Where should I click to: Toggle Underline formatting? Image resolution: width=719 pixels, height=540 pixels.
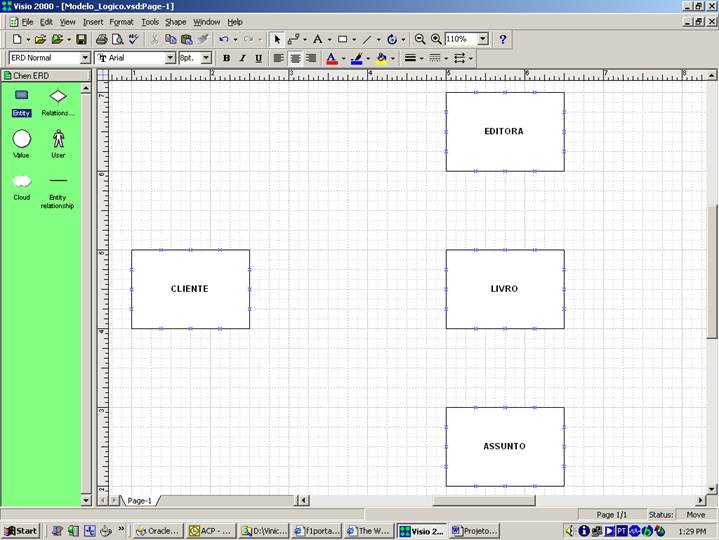coord(259,58)
